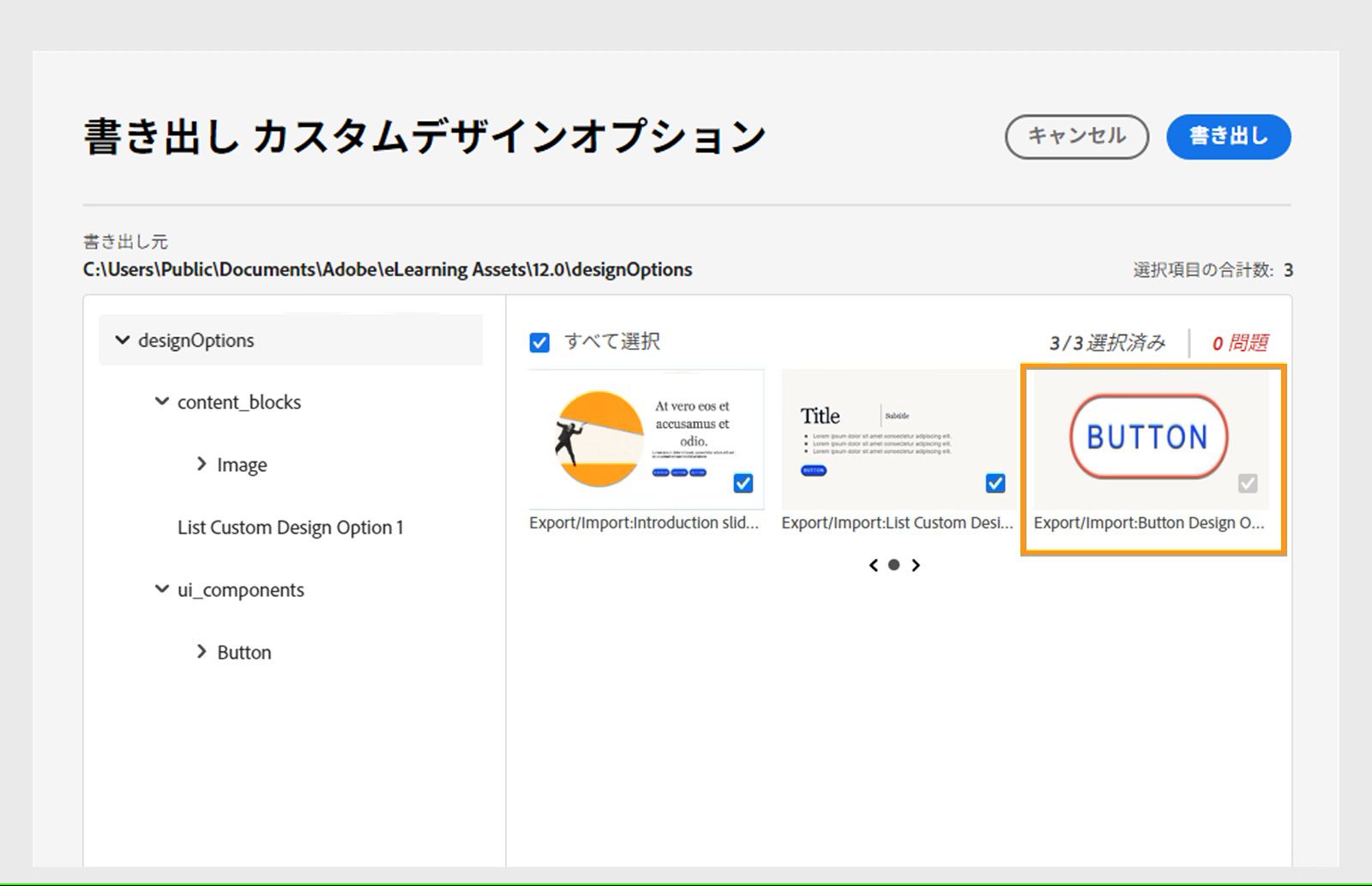This screenshot has height=886, width=1372.
Task: Click the carousel right navigation arrow
Action: [916, 565]
